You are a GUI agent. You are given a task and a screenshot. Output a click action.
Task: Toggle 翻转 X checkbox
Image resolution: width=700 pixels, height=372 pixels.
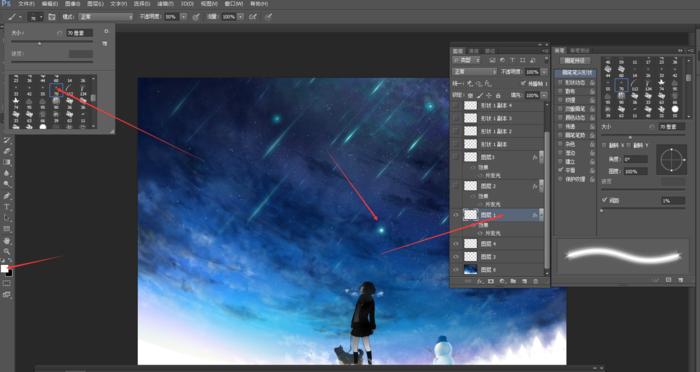[604, 145]
